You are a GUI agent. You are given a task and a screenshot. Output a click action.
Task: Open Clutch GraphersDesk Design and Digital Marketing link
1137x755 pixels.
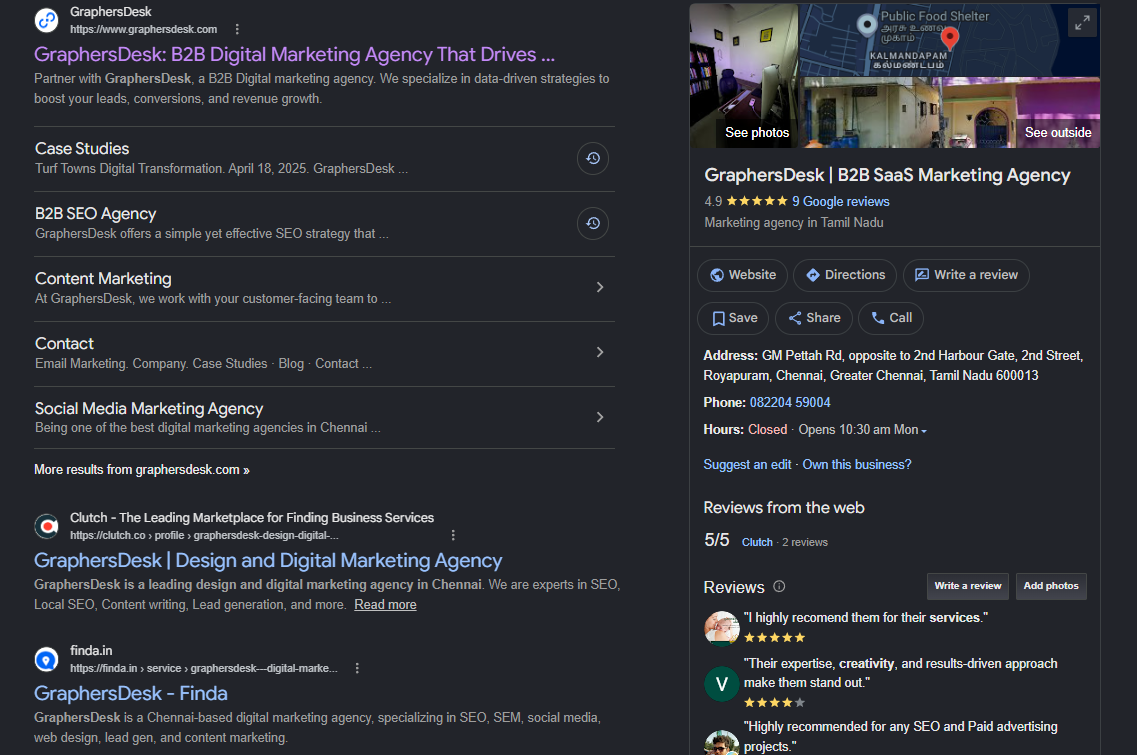pos(268,561)
